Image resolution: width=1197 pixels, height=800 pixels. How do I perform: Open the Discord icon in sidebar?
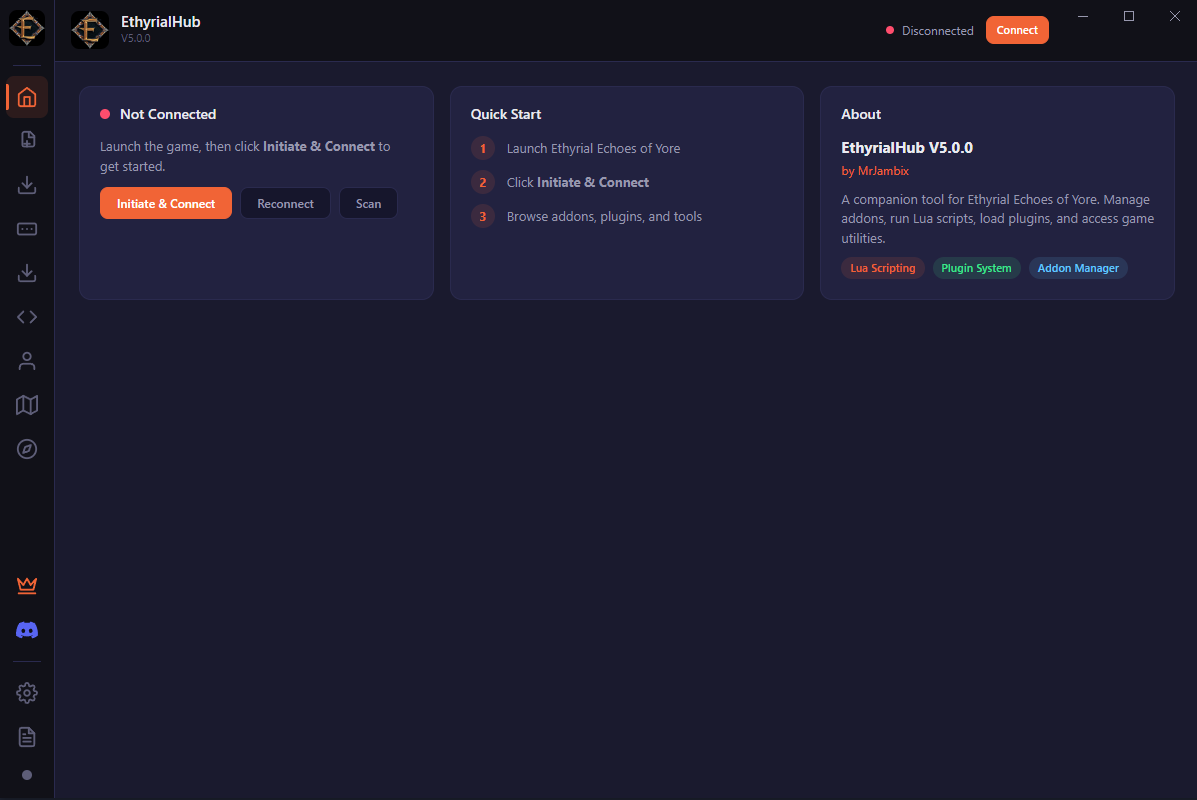pos(27,630)
